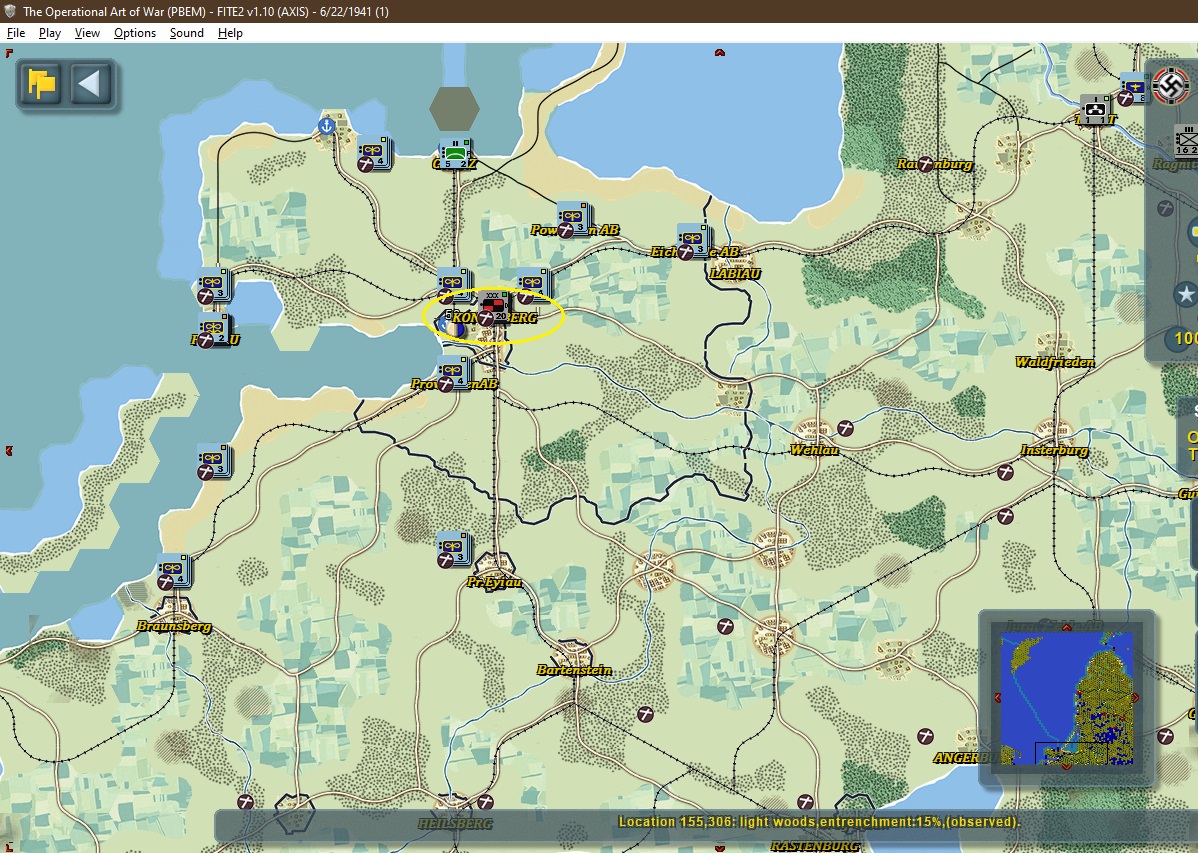
Task: Click the Wehlau town label
Action: pyautogui.click(x=814, y=449)
